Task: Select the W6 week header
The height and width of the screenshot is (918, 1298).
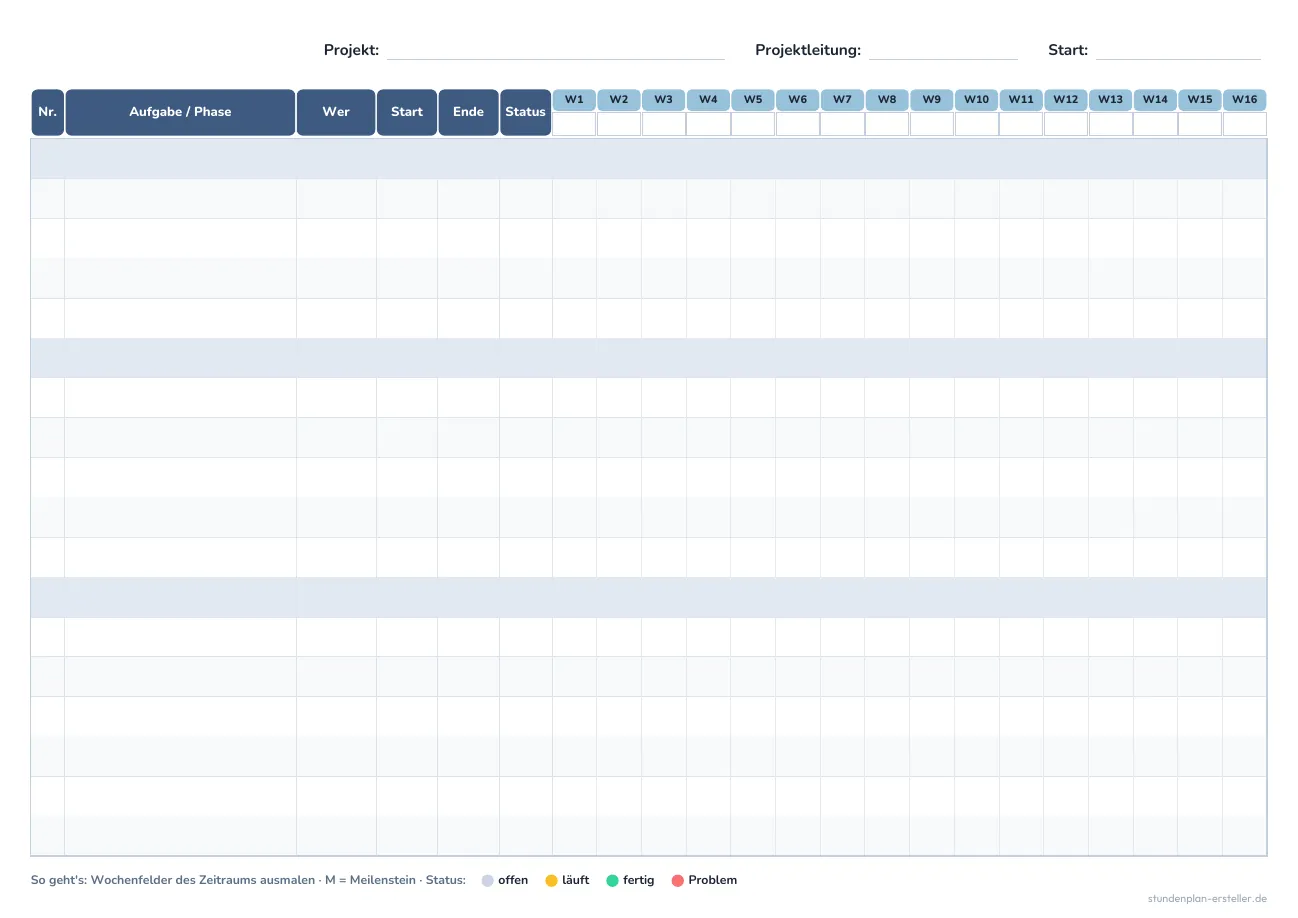Action: [798, 100]
